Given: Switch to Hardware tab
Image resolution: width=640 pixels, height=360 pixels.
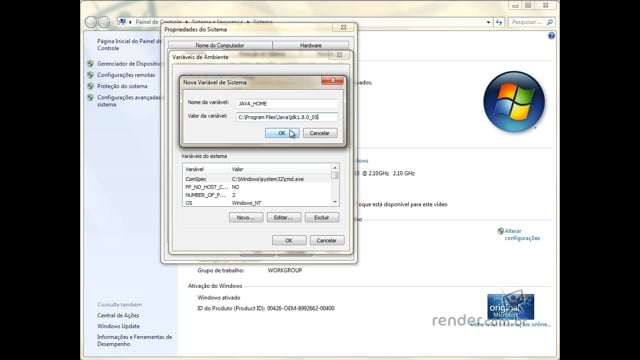Looking at the screenshot, I should (x=311, y=45).
